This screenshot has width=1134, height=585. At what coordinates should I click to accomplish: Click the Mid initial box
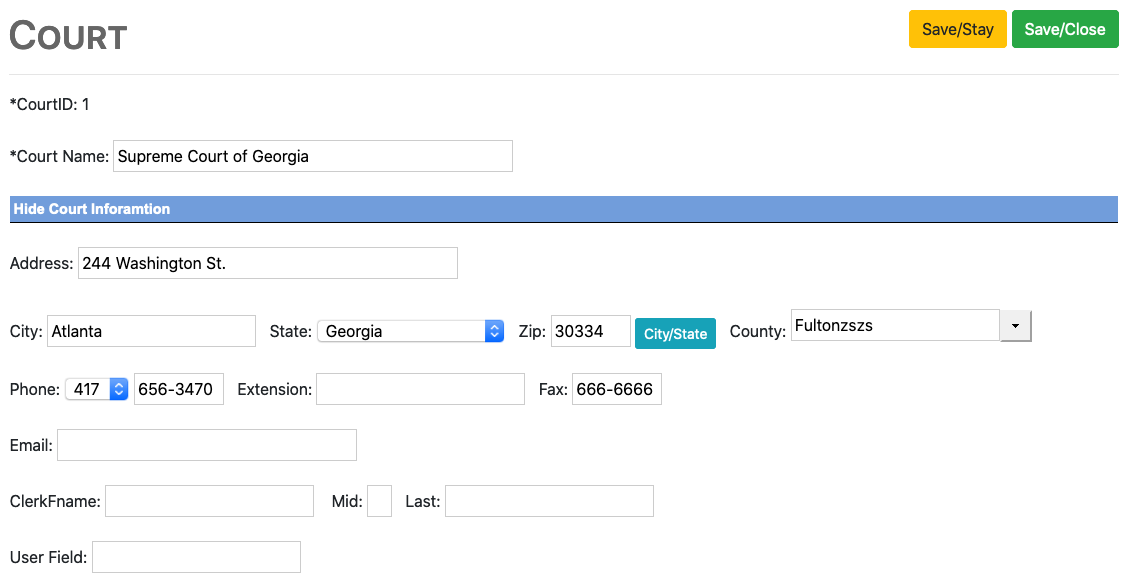point(379,501)
